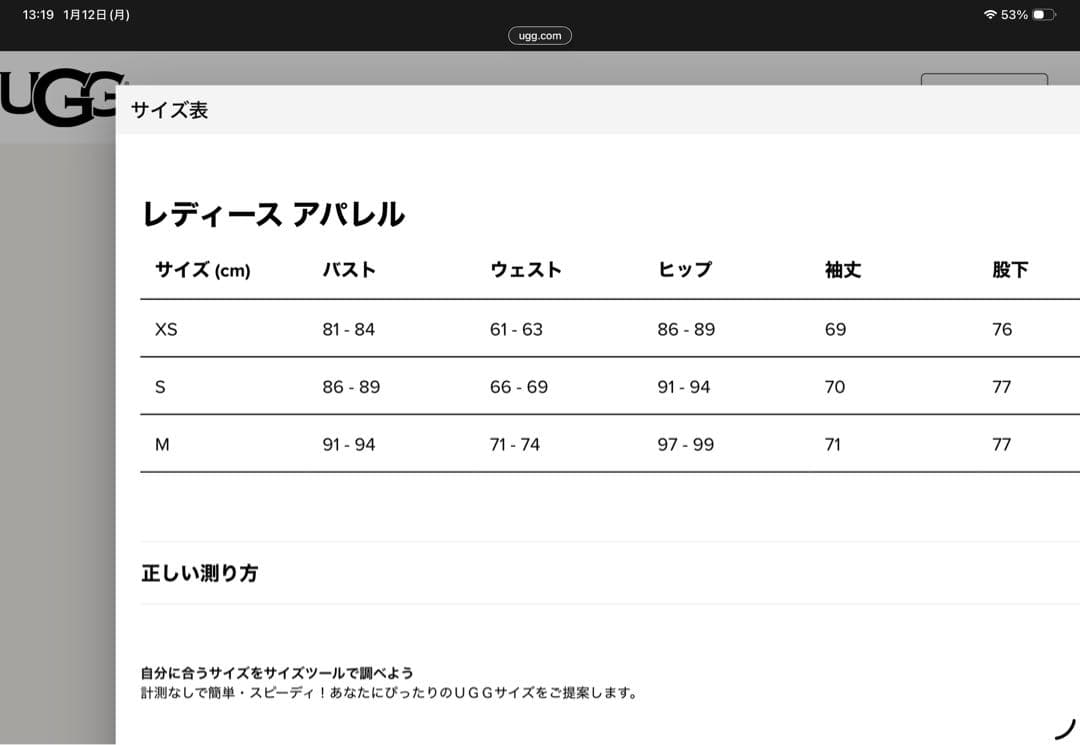Expand the 正しい測り方 accordion section
This screenshot has width=1080, height=745.
(x=200, y=573)
